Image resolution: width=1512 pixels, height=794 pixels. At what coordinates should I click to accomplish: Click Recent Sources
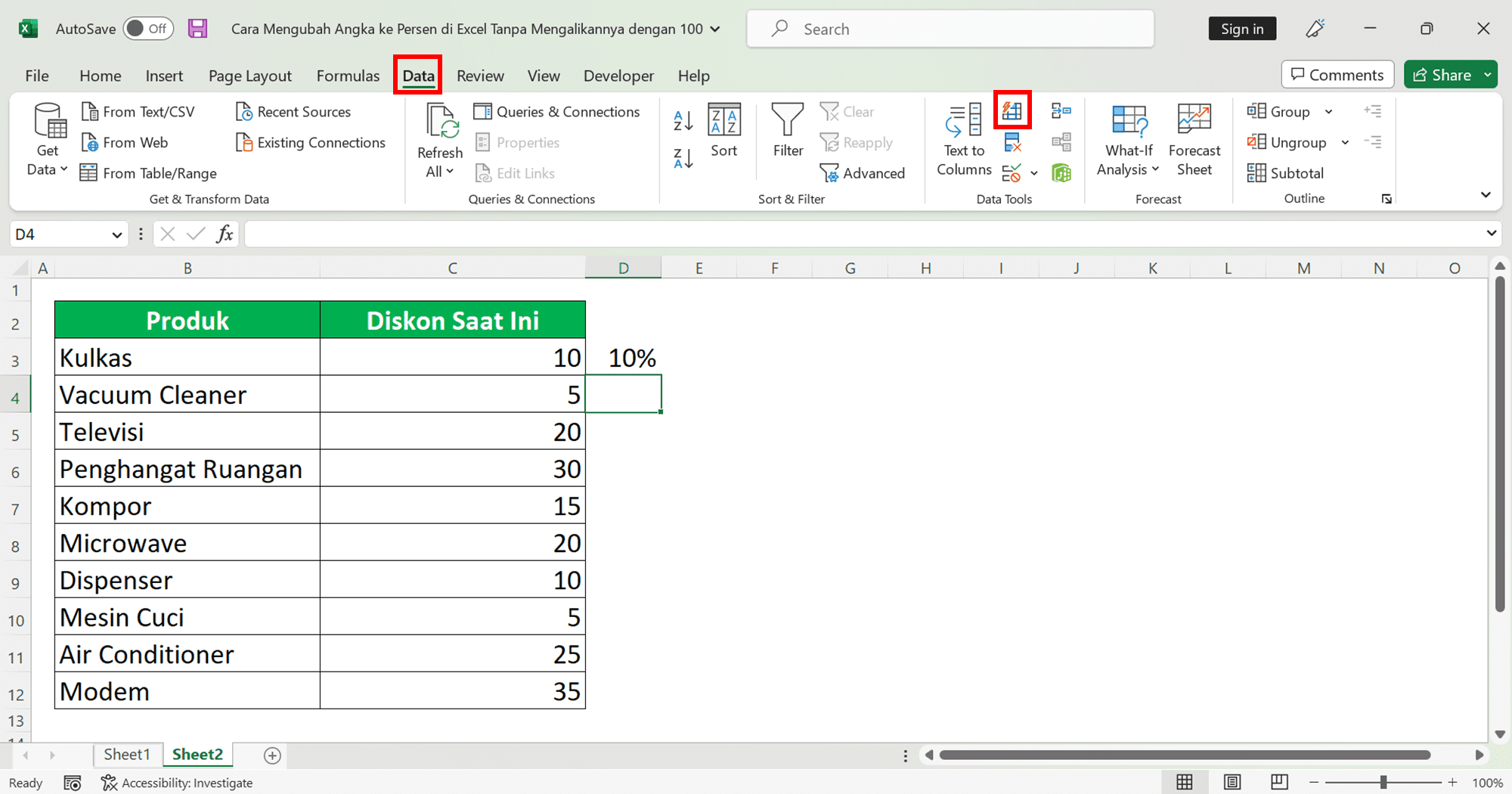coord(293,112)
